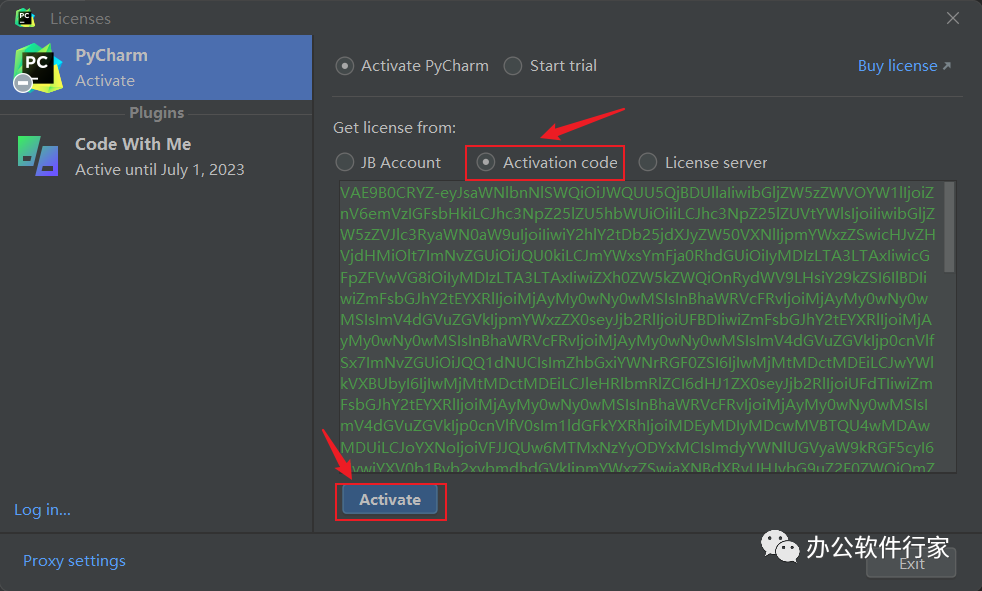Close the Licenses dialog window
The width and height of the screenshot is (982, 591).
coord(953,18)
